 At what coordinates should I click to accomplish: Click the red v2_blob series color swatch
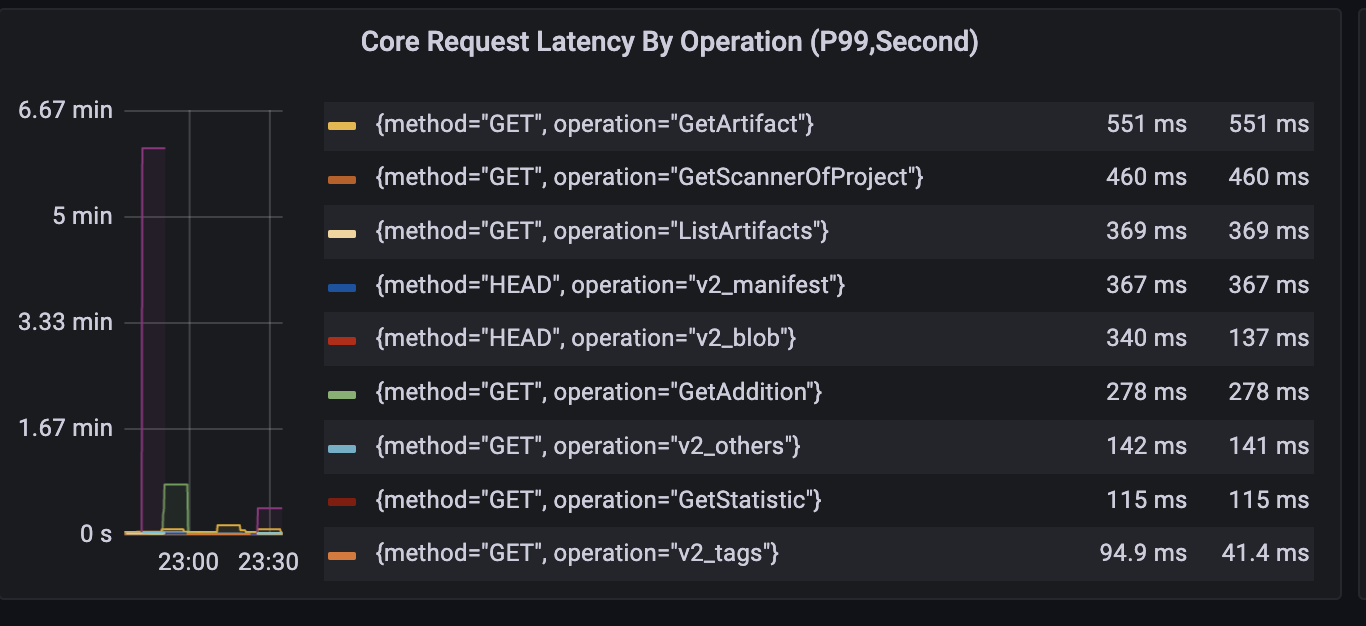342,341
